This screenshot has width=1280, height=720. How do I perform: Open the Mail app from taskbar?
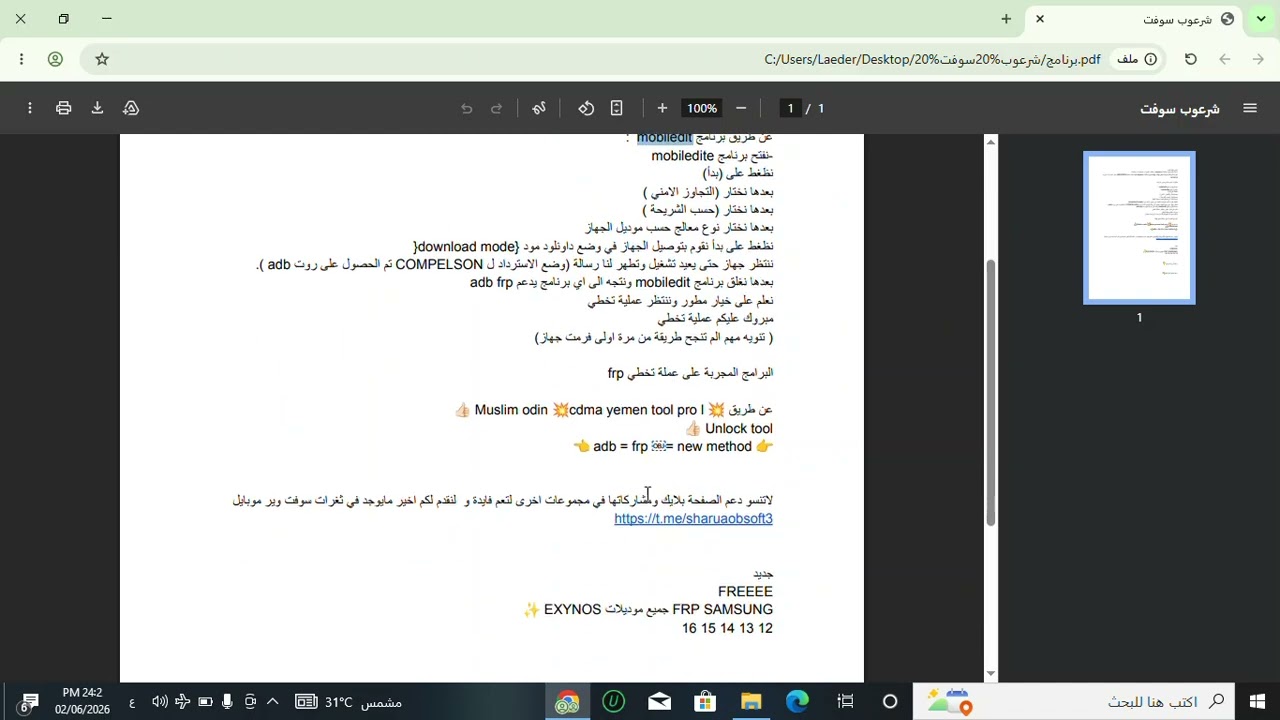pyautogui.click(x=659, y=702)
